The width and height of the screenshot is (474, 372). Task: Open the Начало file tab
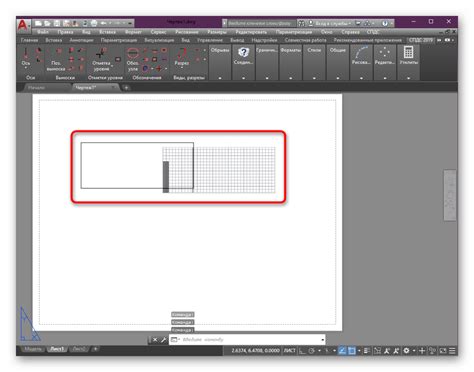pyautogui.click(x=37, y=88)
